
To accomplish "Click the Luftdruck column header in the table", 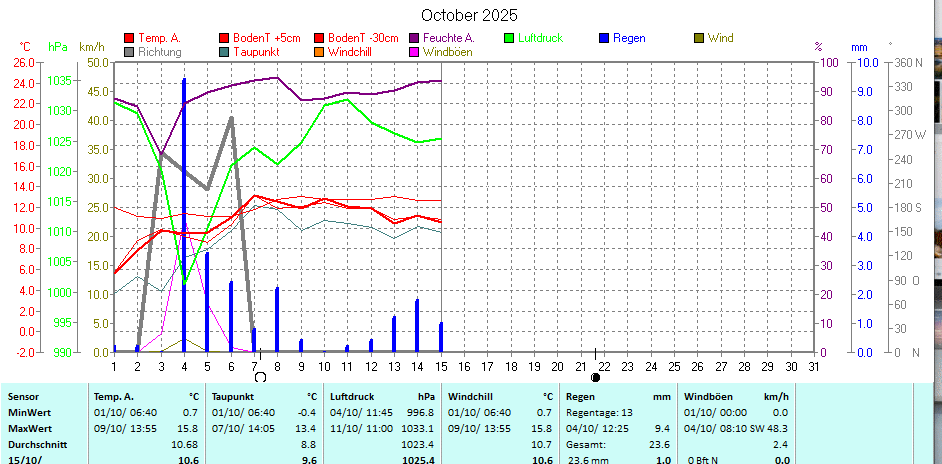I will (358, 396).
